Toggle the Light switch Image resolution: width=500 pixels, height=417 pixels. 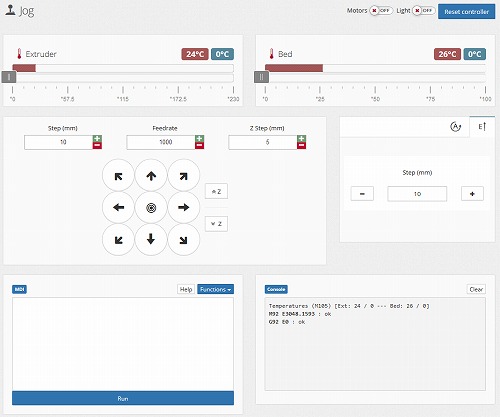424,11
